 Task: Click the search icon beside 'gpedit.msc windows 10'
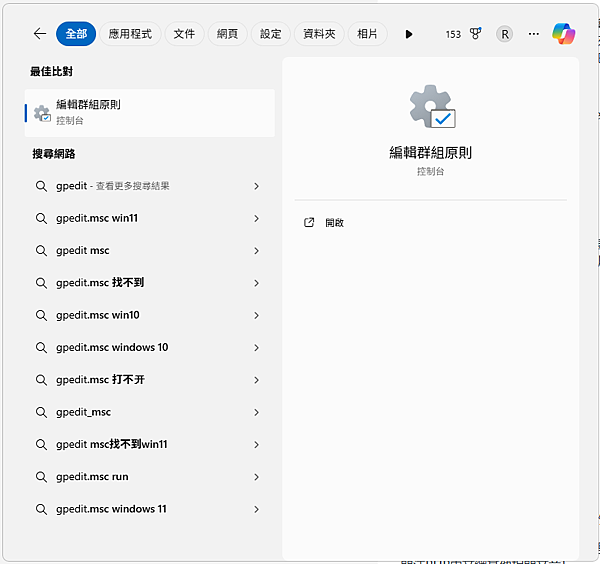[41, 348]
